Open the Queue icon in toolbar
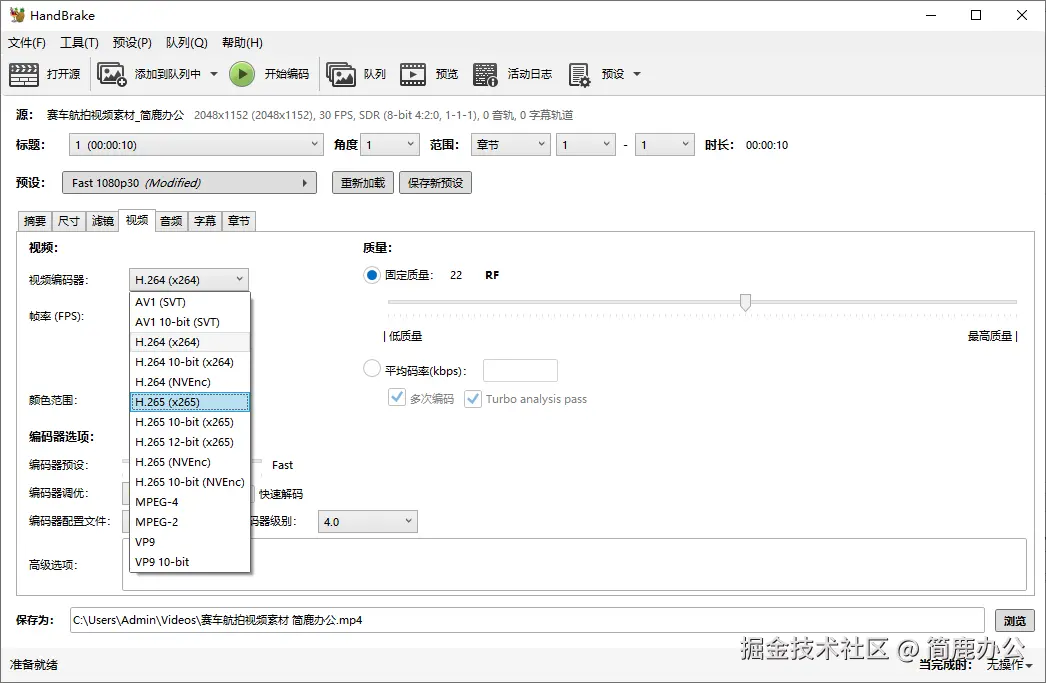The width and height of the screenshot is (1046, 683). 341,74
